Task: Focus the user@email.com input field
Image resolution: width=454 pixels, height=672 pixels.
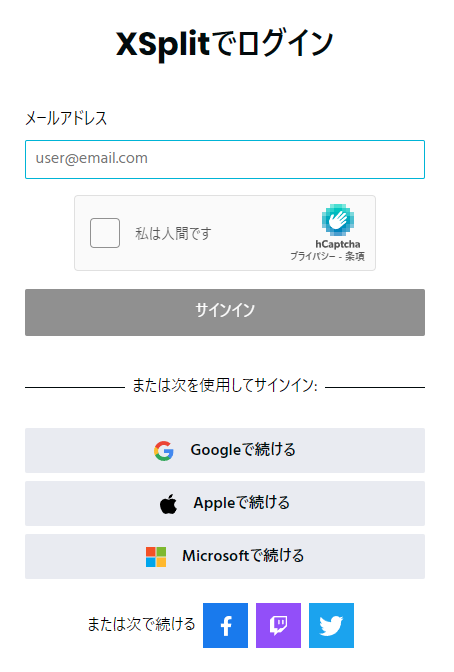Action: 225,159
